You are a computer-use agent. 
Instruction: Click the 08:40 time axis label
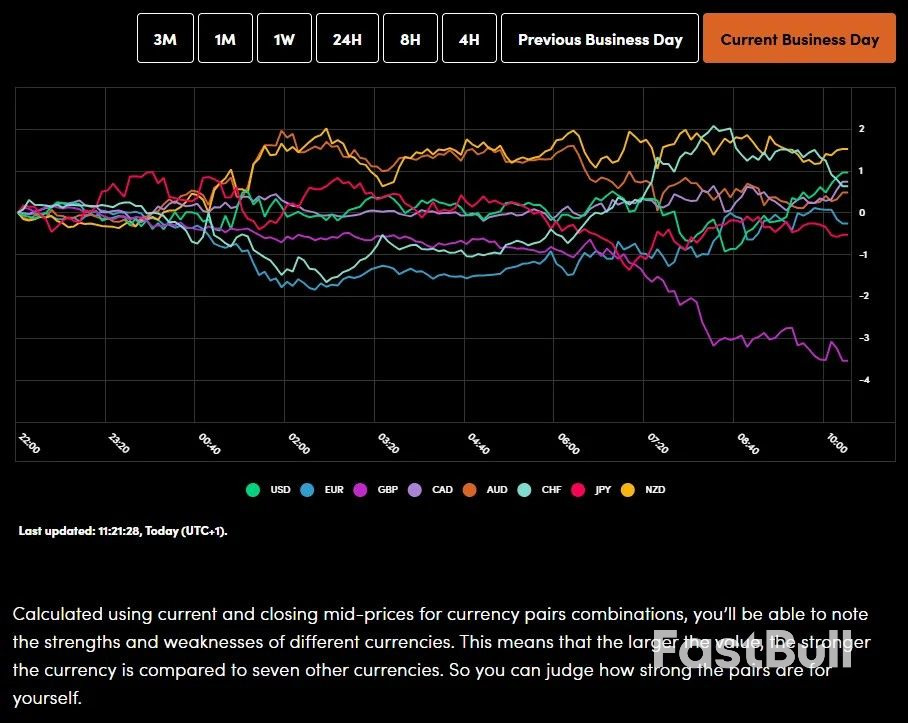click(x=748, y=443)
